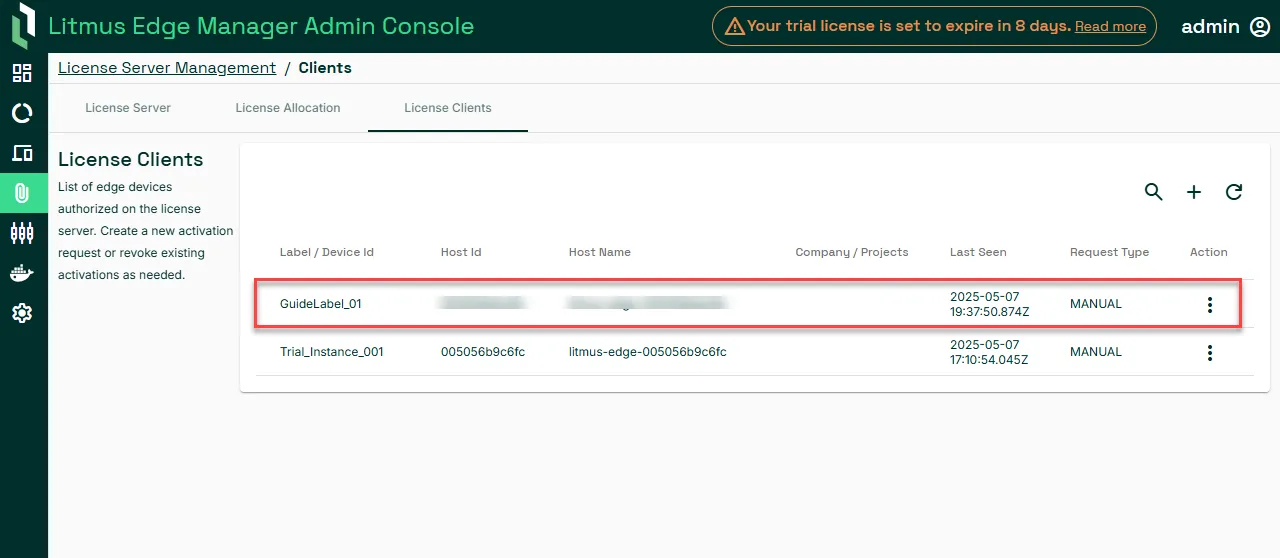This screenshot has height=558, width=1280.
Task: Click MANUAL request type for GuideLabel_01
Action: [1096, 304]
